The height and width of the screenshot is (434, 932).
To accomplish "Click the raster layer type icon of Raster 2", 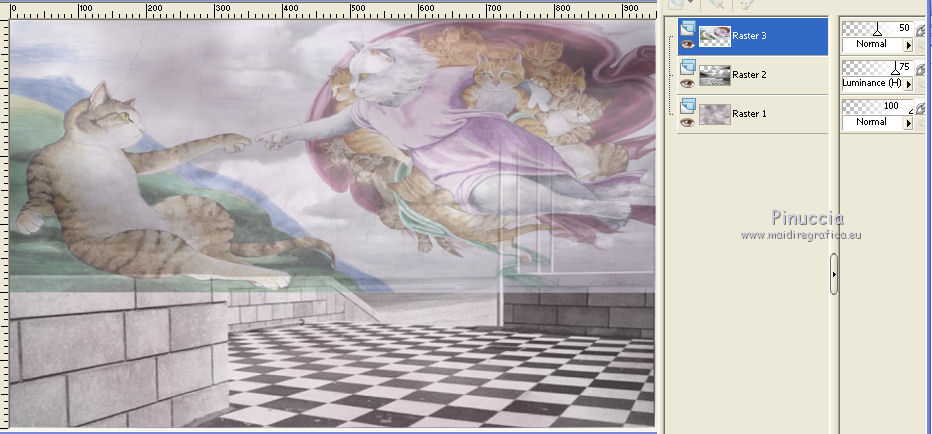I will point(688,67).
